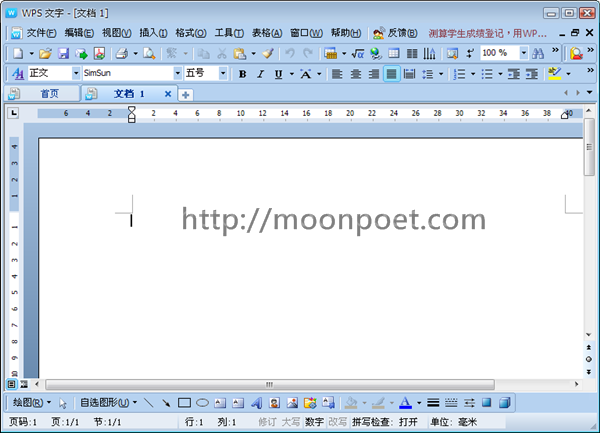Export to PDF icon
This screenshot has width=600, height=433.
(99, 53)
